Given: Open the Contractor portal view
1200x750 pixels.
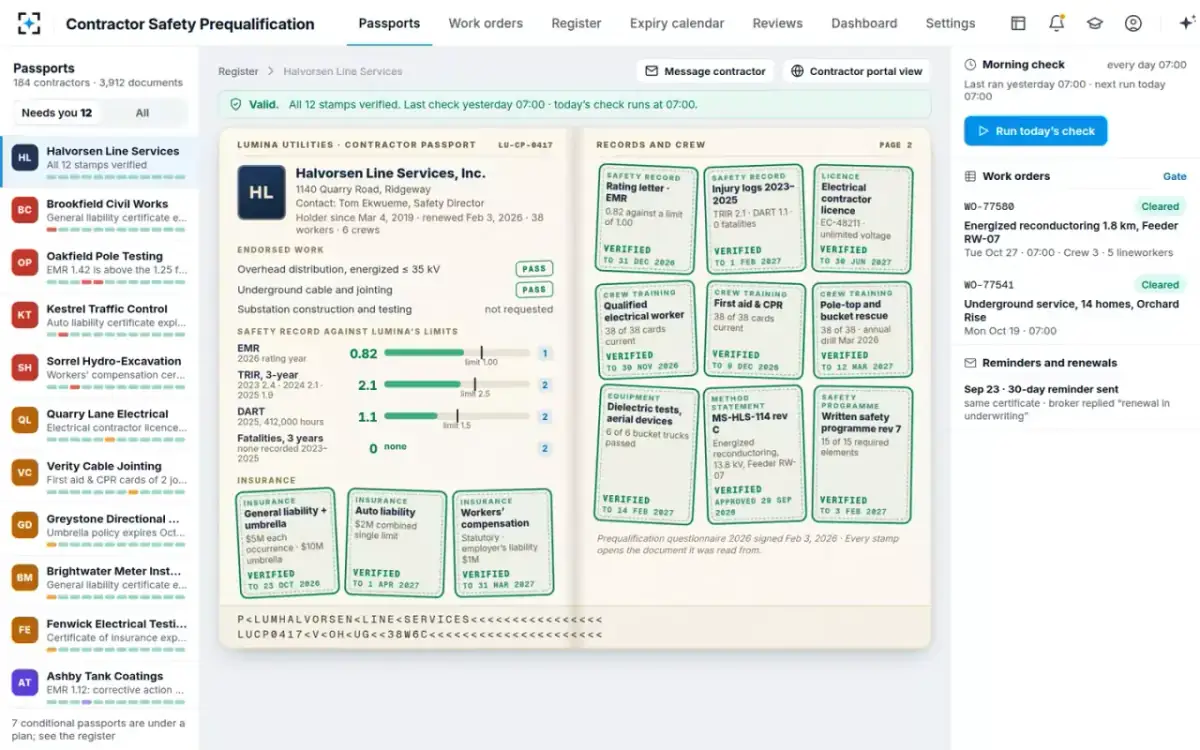Looking at the screenshot, I should 856,71.
